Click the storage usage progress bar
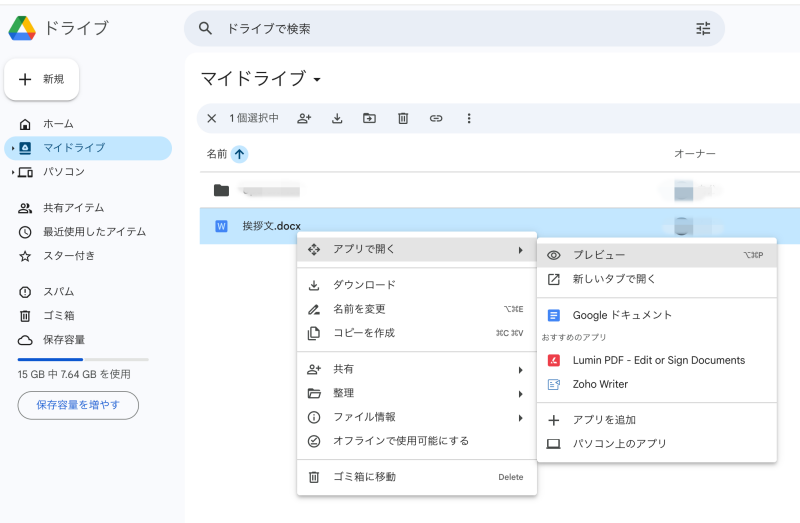This screenshot has width=800, height=523. tap(83, 359)
